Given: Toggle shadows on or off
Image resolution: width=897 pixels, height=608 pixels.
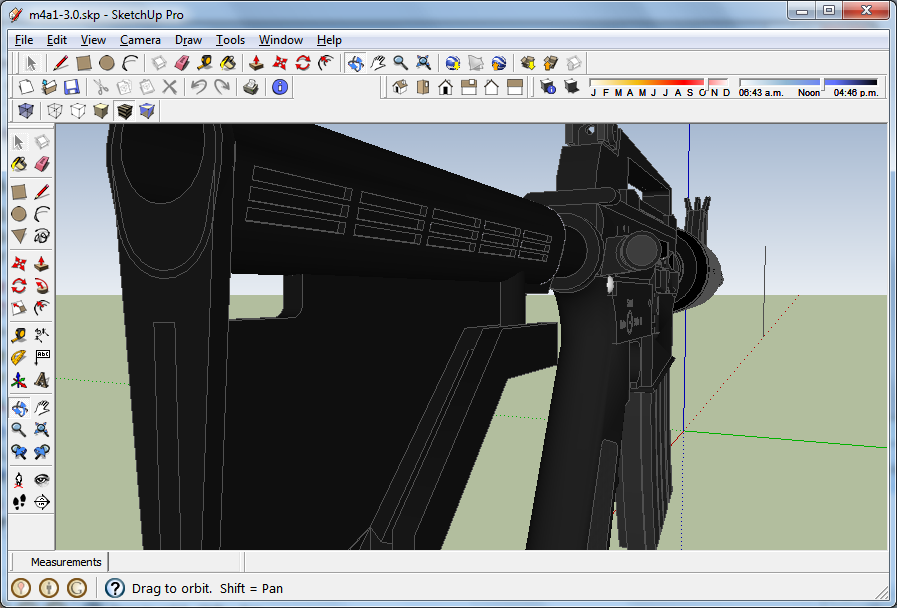Looking at the screenshot, I should (571, 87).
